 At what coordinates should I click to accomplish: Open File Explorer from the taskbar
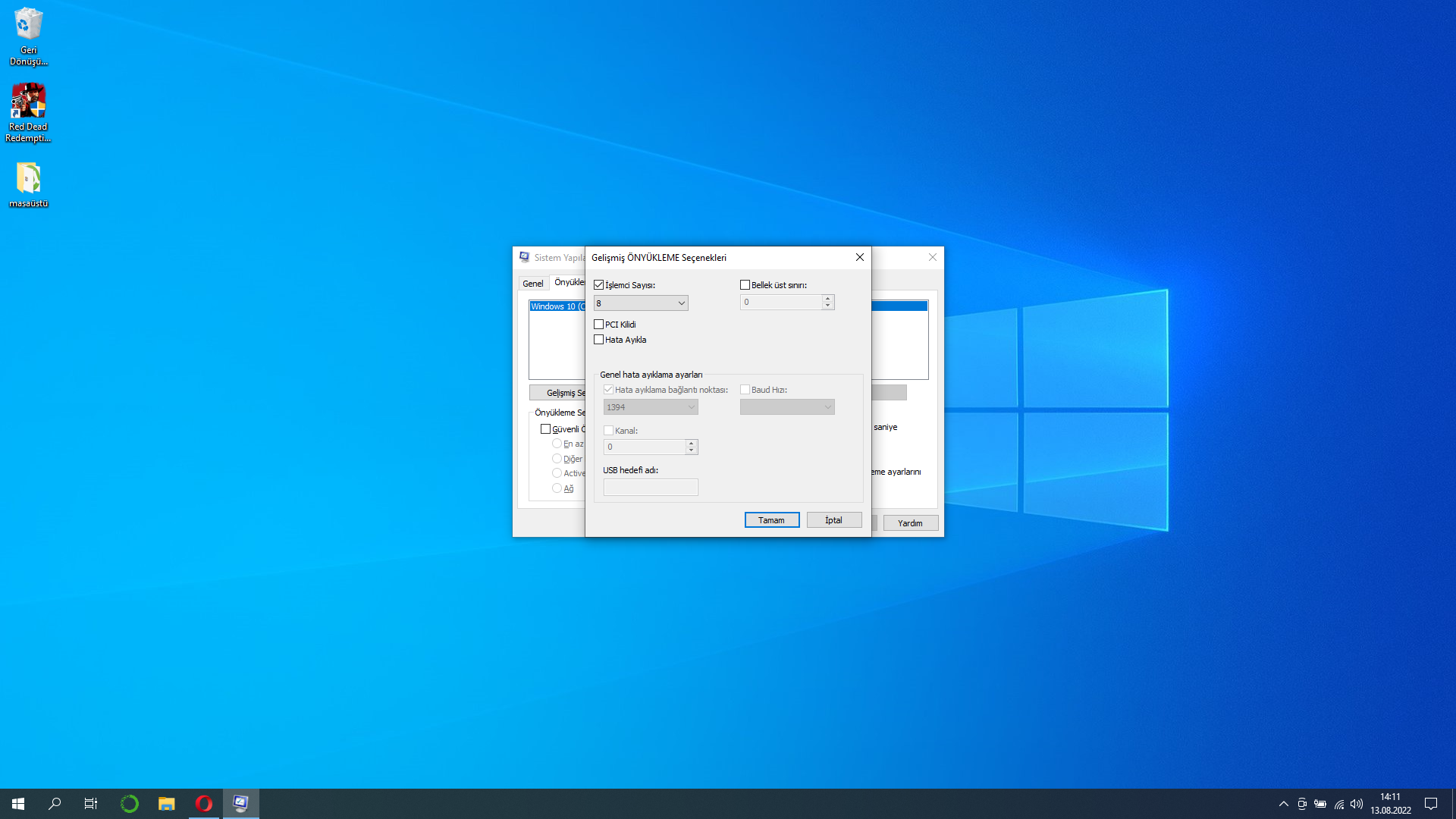point(166,804)
